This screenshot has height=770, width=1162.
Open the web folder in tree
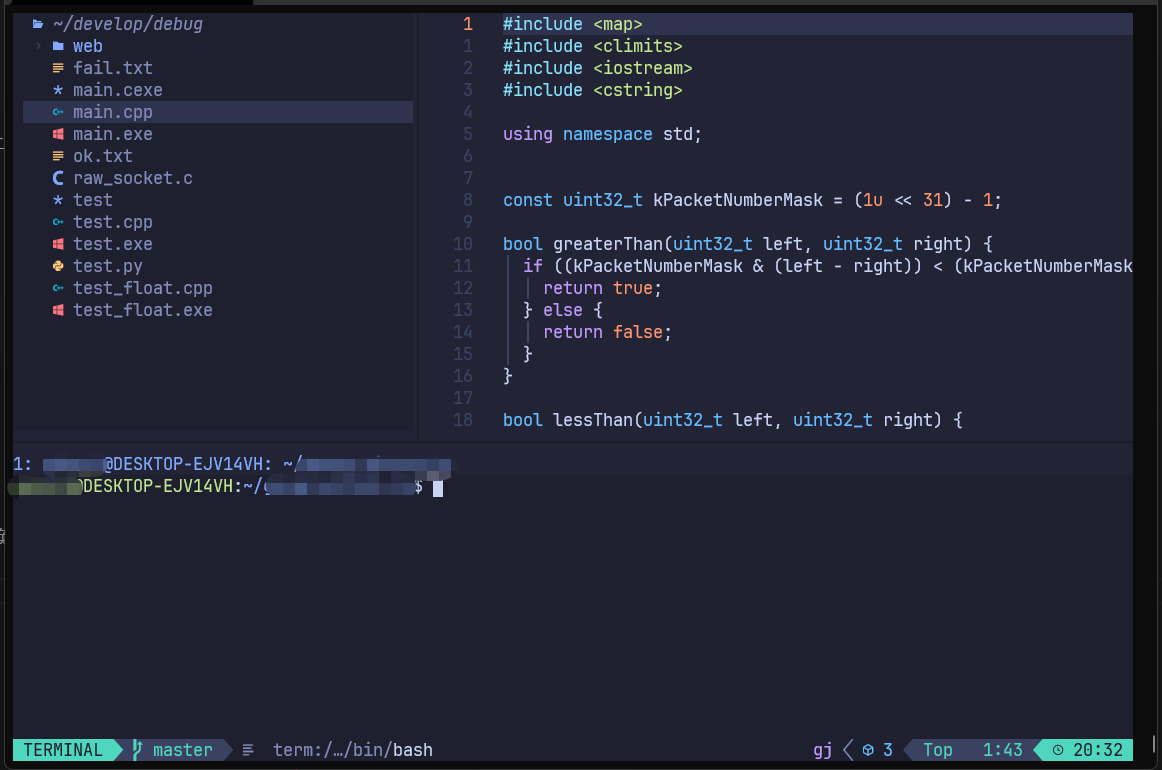(x=88, y=46)
